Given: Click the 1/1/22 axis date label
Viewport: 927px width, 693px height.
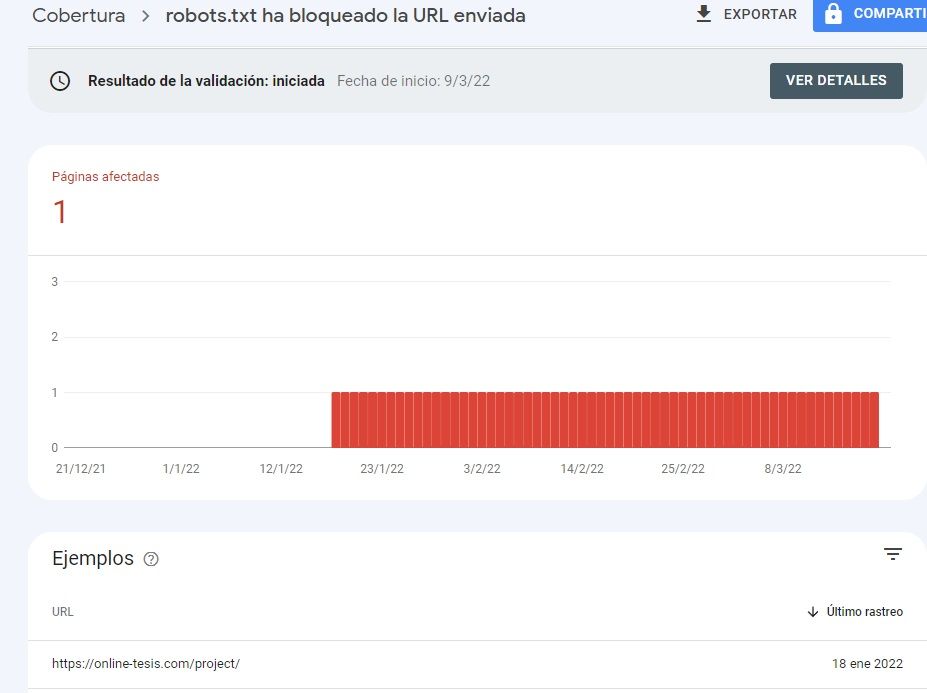Looking at the screenshot, I should 181,469.
